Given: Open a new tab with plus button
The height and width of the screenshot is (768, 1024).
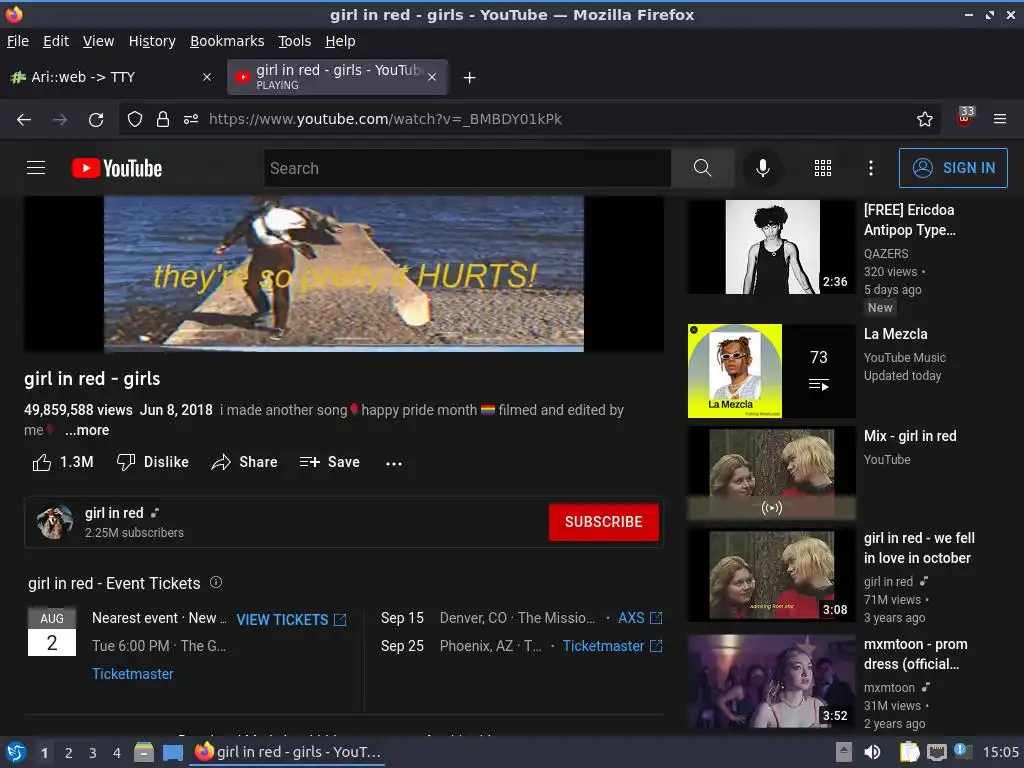Looking at the screenshot, I should (469, 78).
